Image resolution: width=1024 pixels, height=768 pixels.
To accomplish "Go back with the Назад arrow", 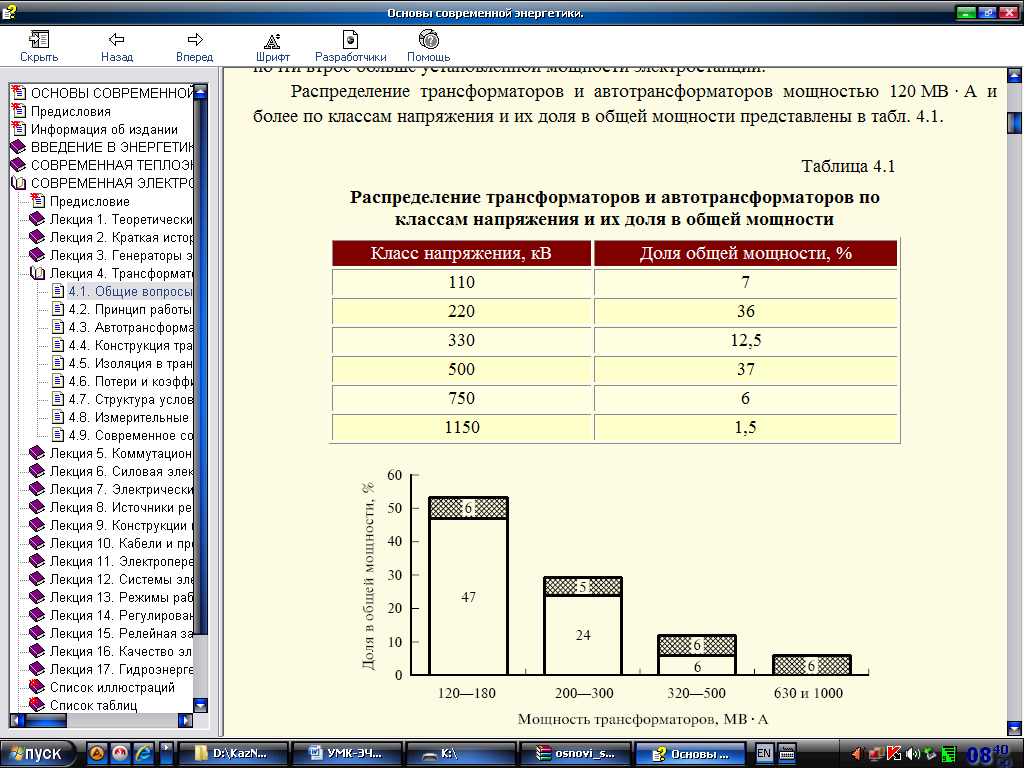I will coord(116,40).
